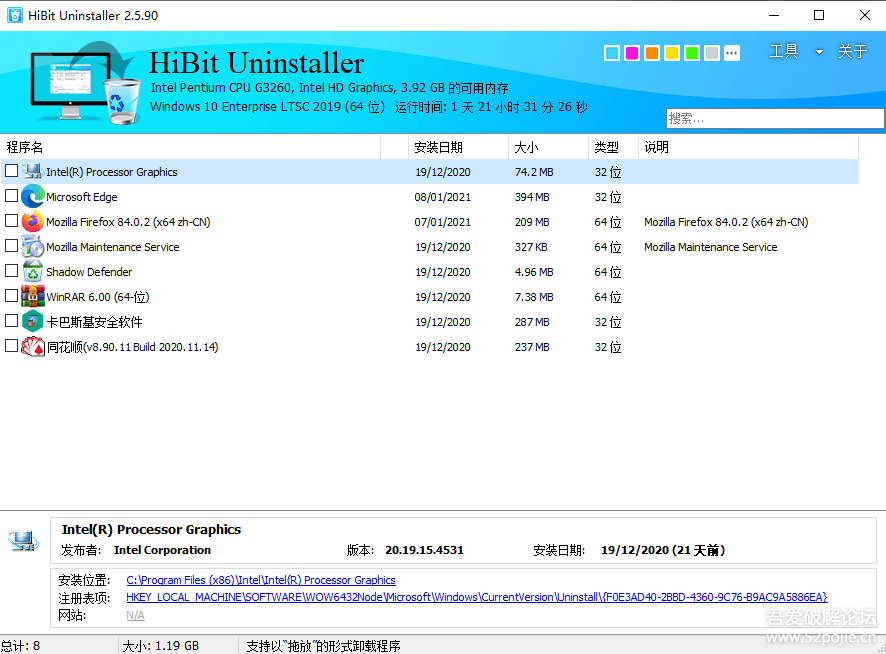Select the 卡巴斯基安全软件 program name
The width and height of the screenshot is (886, 654).
[x=94, y=322]
